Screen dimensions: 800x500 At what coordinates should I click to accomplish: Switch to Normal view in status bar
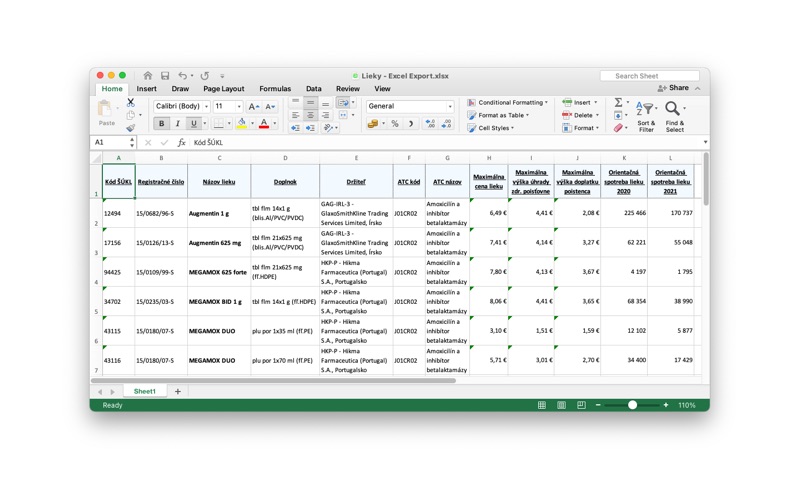[x=542, y=405]
